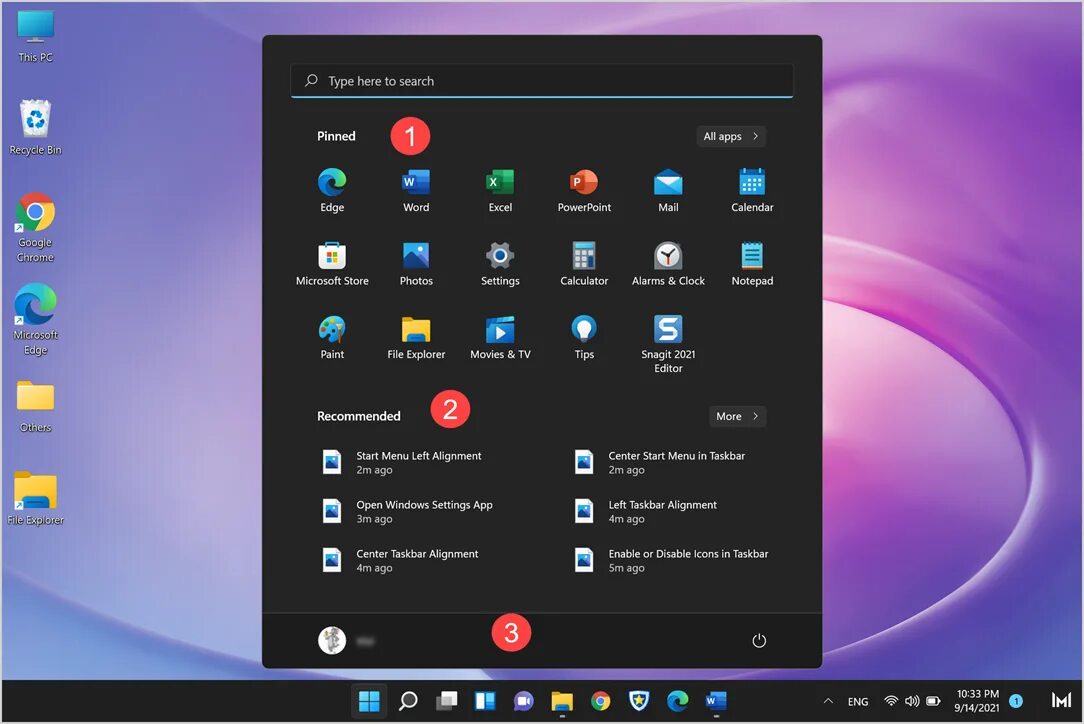Open Task View on the taskbar

(x=447, y=701)
